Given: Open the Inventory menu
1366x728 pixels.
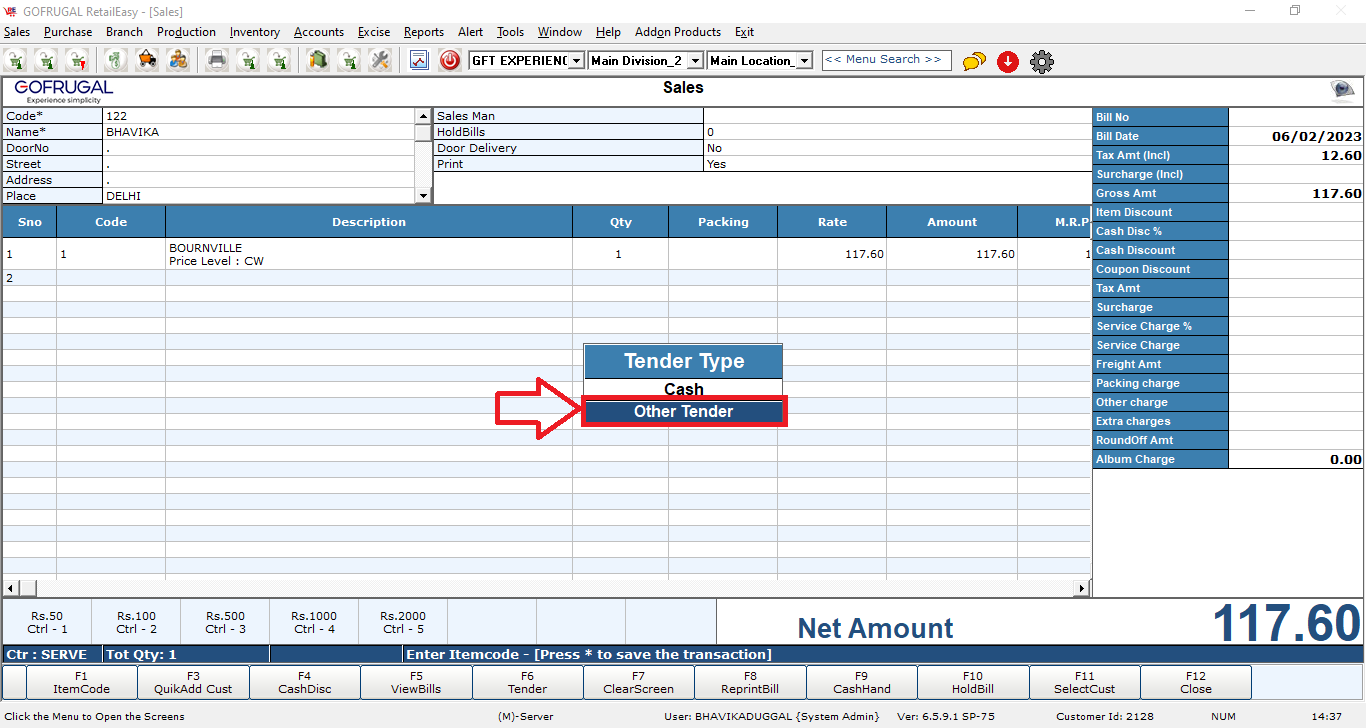Looking at the screenshot, I should coord(255,32).
